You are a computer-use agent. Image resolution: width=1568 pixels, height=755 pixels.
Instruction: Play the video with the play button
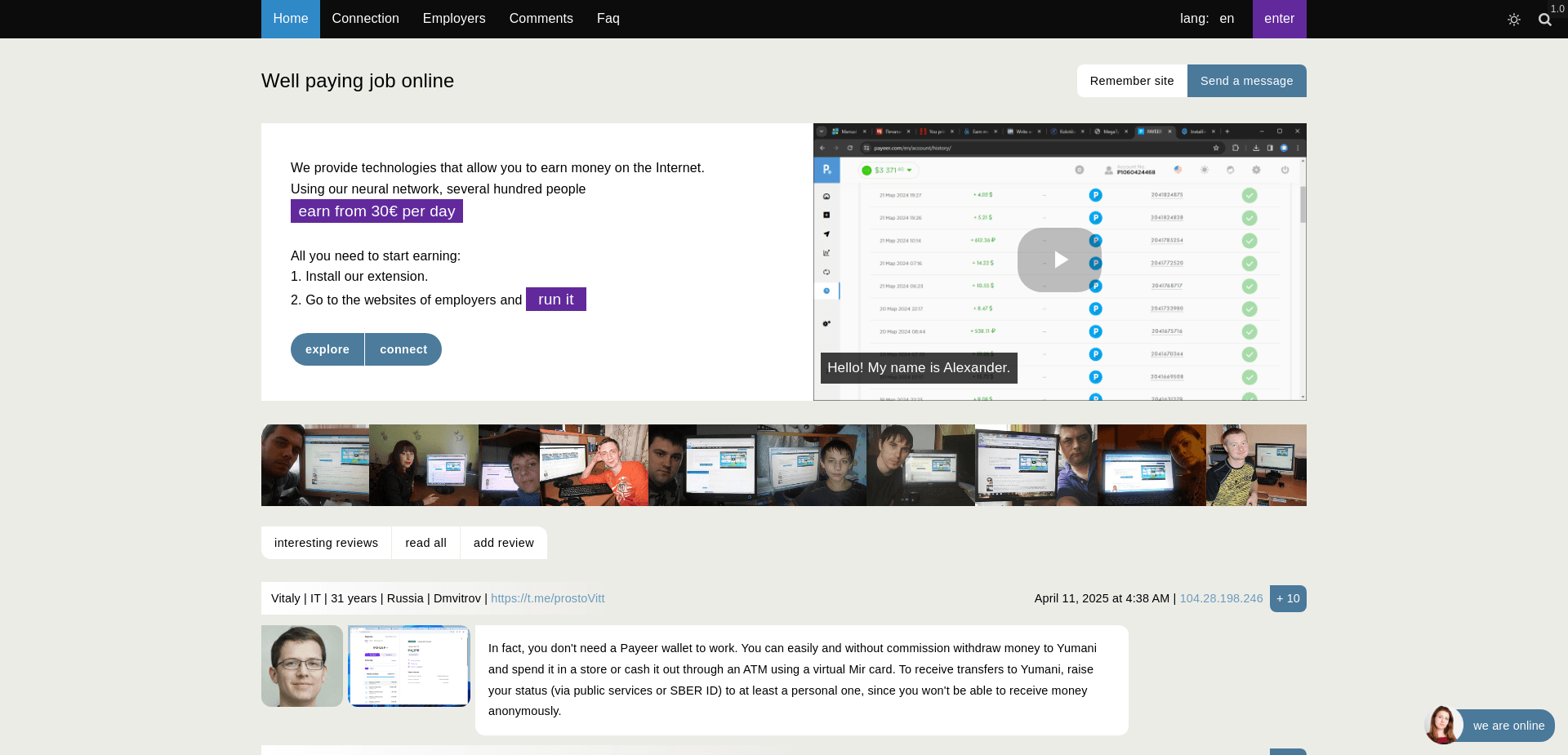pyautogui.click(x=1059, y=260)
